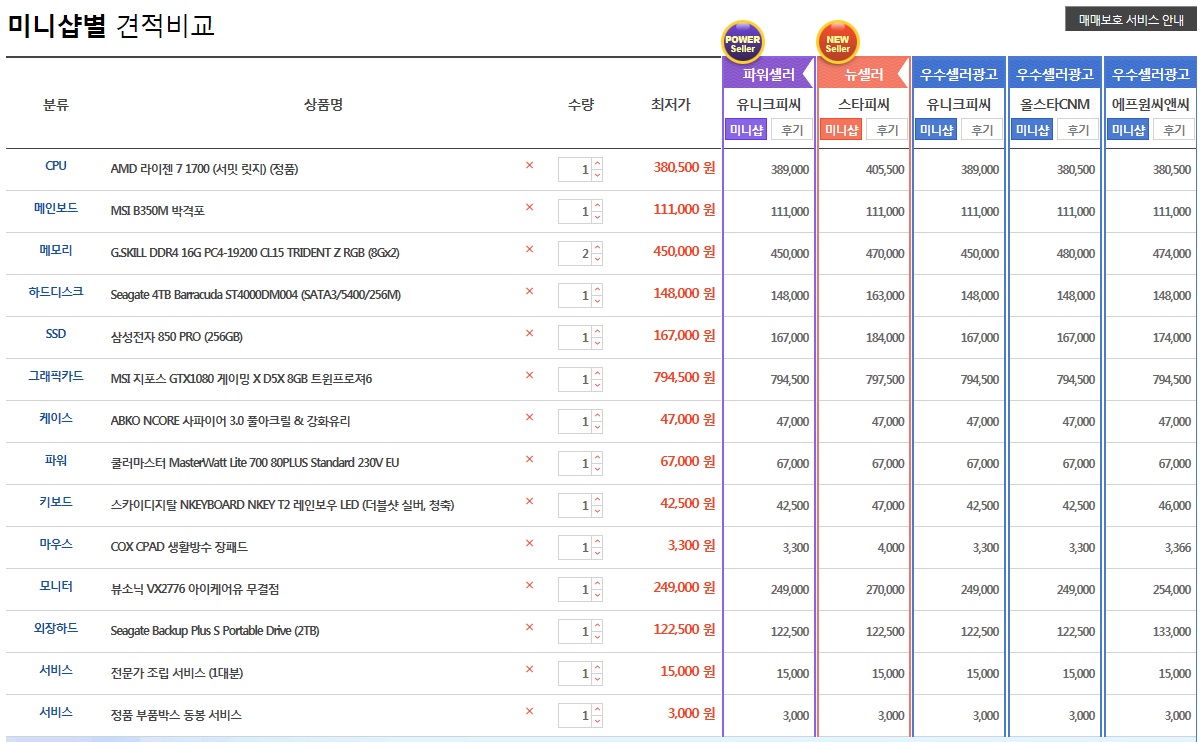Remove the ABKO NCORE 사파이어 case item
This screenshot has width=1202, height=742.
(529, 418)
